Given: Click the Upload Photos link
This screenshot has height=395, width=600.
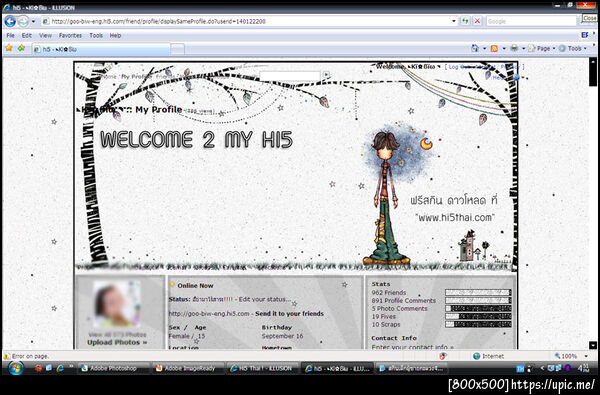Looking at the screenshot, I should tap(117, 343).
